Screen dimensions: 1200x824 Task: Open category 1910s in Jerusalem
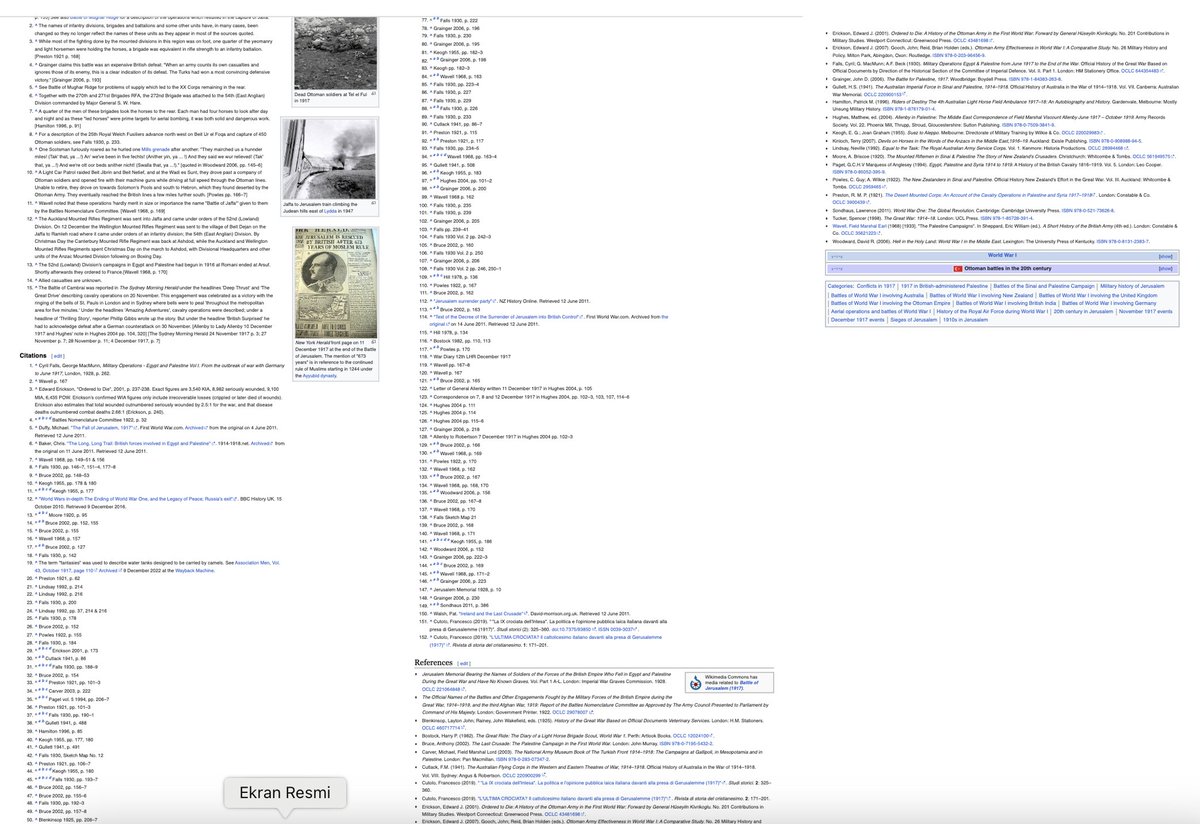click(x=965, y=320)
